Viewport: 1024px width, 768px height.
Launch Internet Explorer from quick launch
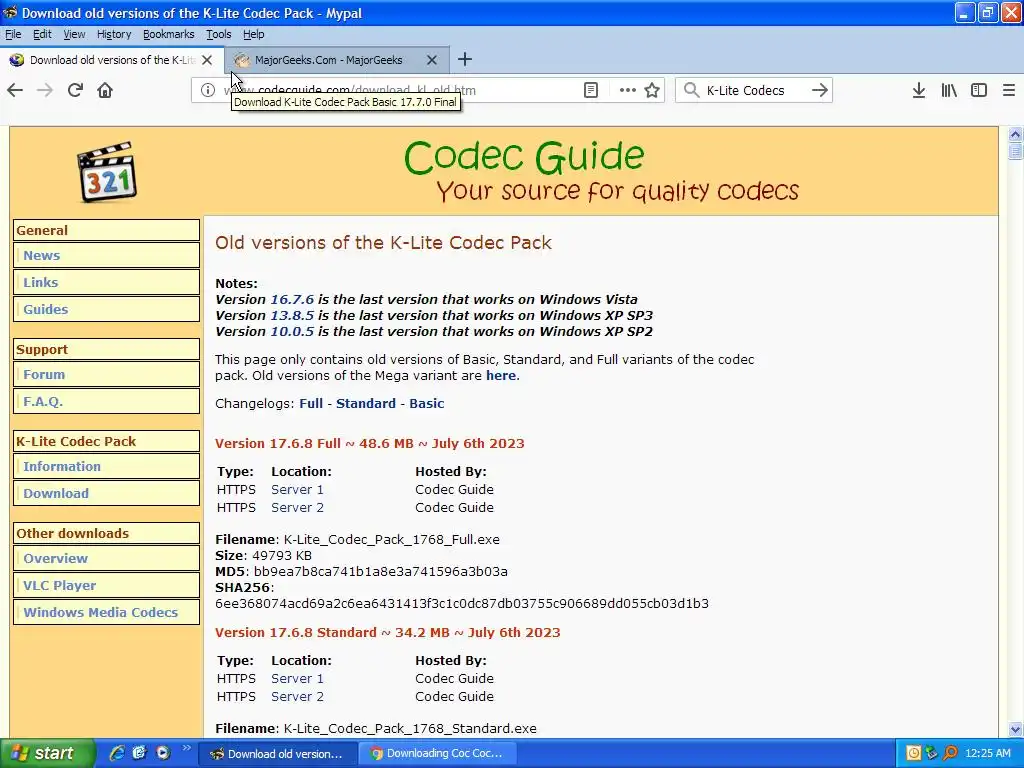[x=117, y=753]
